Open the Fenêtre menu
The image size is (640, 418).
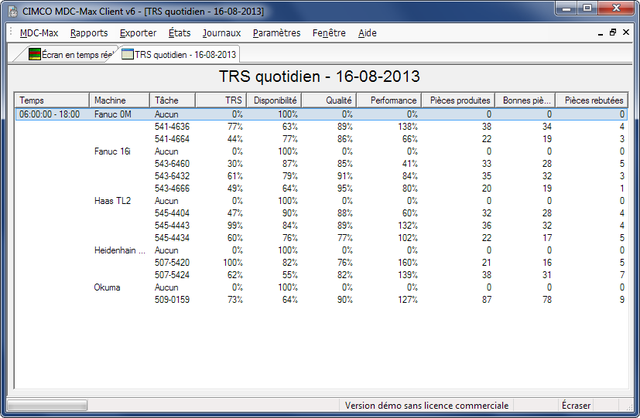point(329,33)
